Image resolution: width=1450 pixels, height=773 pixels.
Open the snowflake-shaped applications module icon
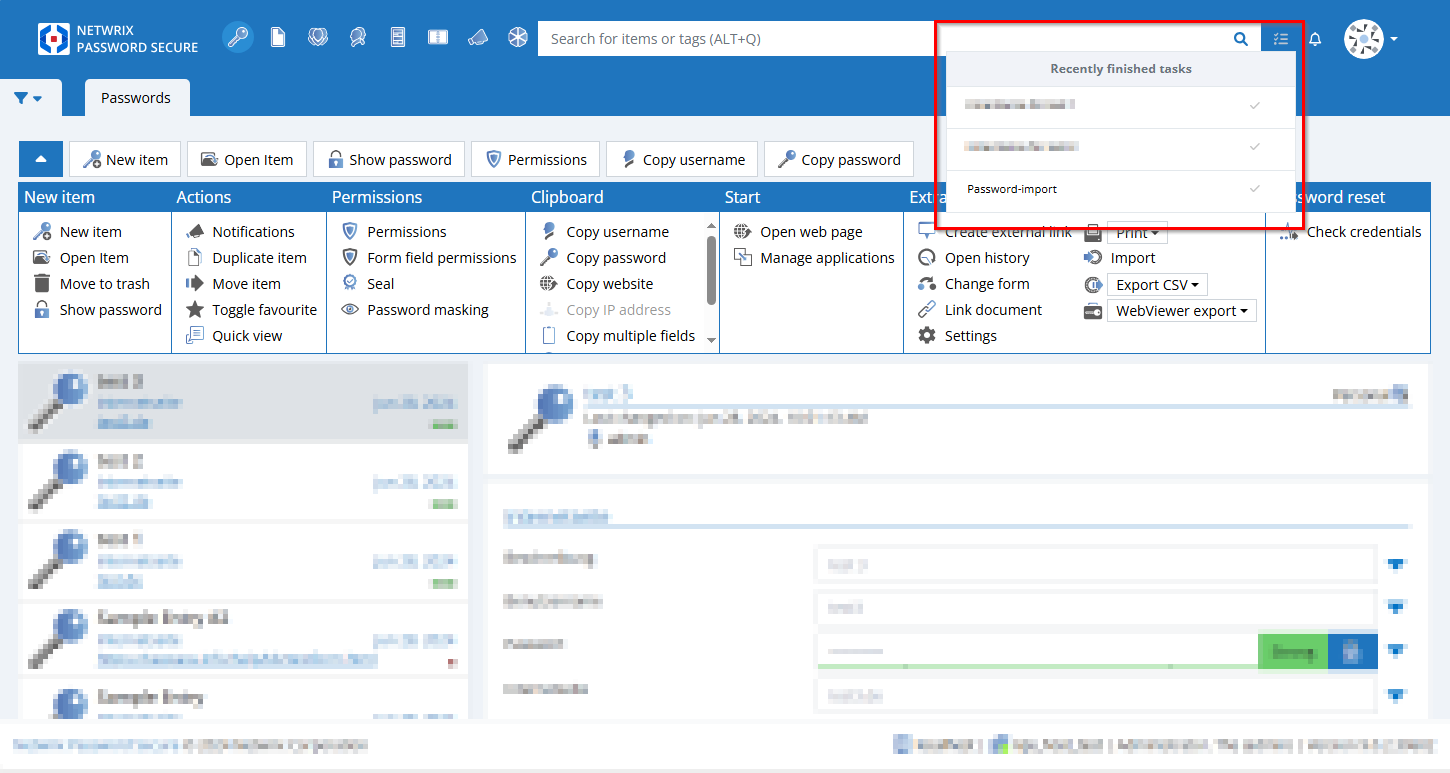[517, 38]
